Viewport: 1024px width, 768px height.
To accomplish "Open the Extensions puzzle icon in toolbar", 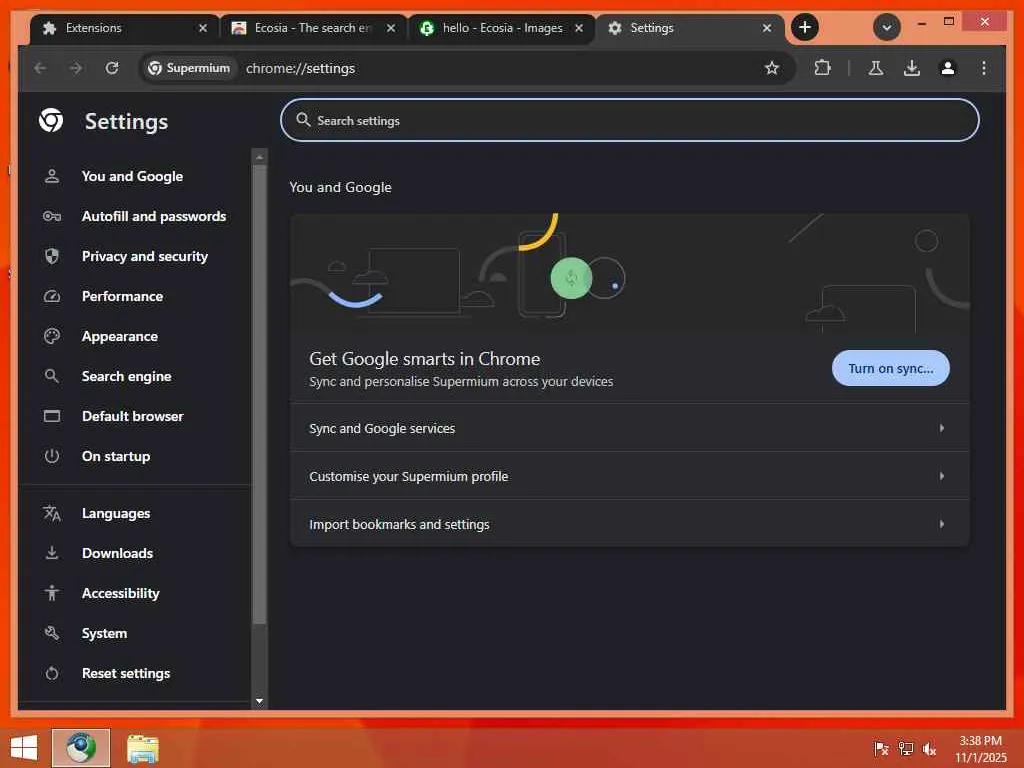I will click(x=822, y=68).
